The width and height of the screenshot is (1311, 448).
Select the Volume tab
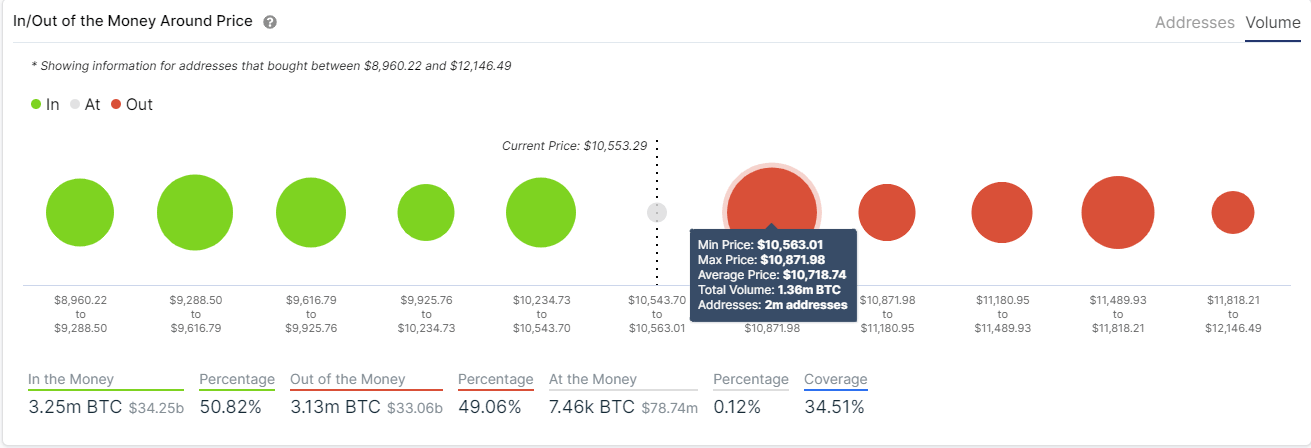[x=1272, y=22]
